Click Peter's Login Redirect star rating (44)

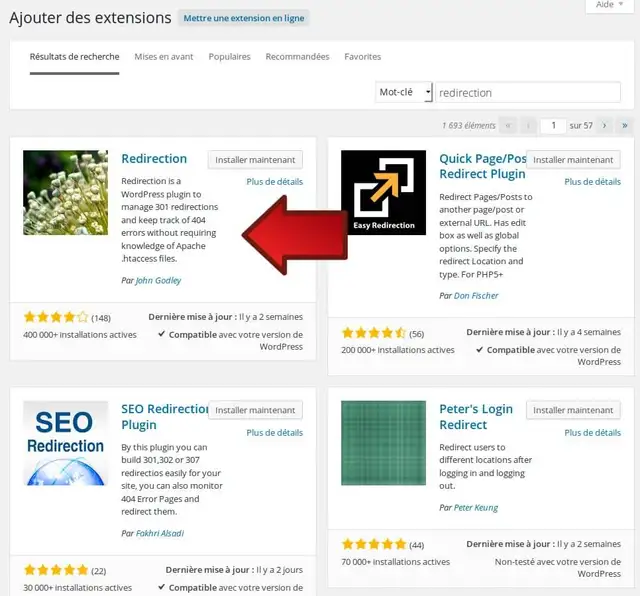coord(374,544)
